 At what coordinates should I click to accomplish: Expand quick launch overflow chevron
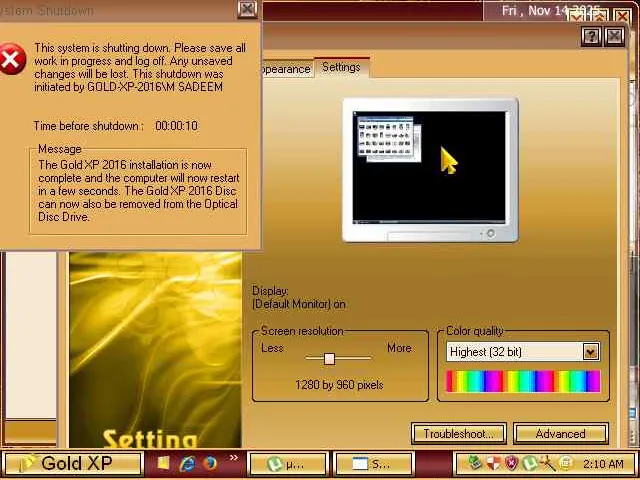(x=233, y=458)
